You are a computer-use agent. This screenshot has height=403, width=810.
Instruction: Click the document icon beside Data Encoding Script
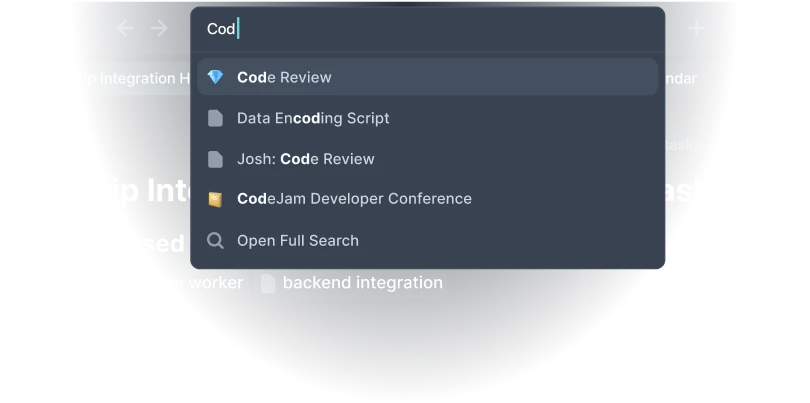click(x=215, y=118)
